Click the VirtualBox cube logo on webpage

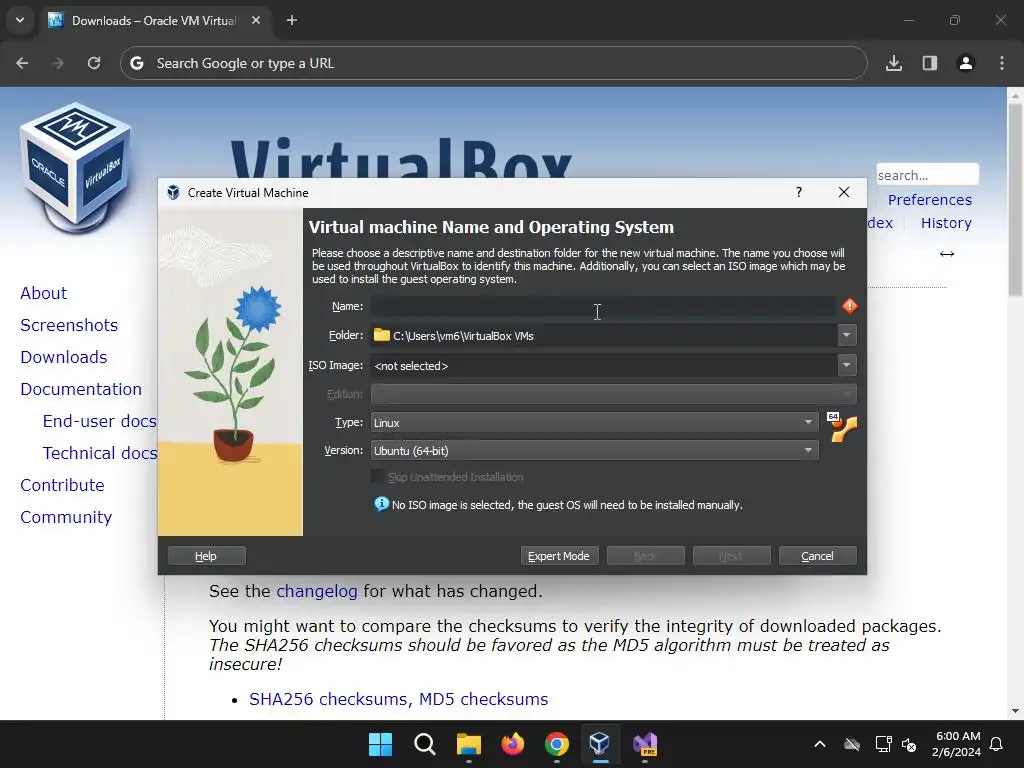tap(76, 167)
